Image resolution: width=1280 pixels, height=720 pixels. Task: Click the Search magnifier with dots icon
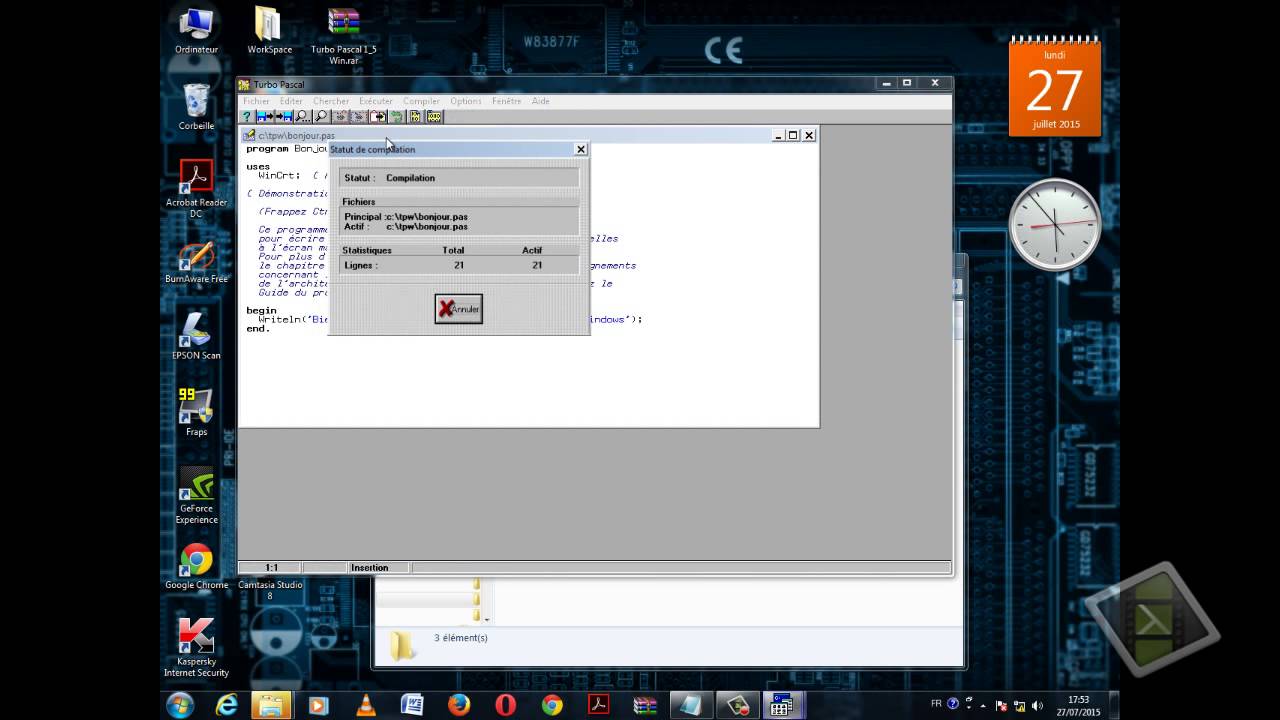tap(303, 116)
